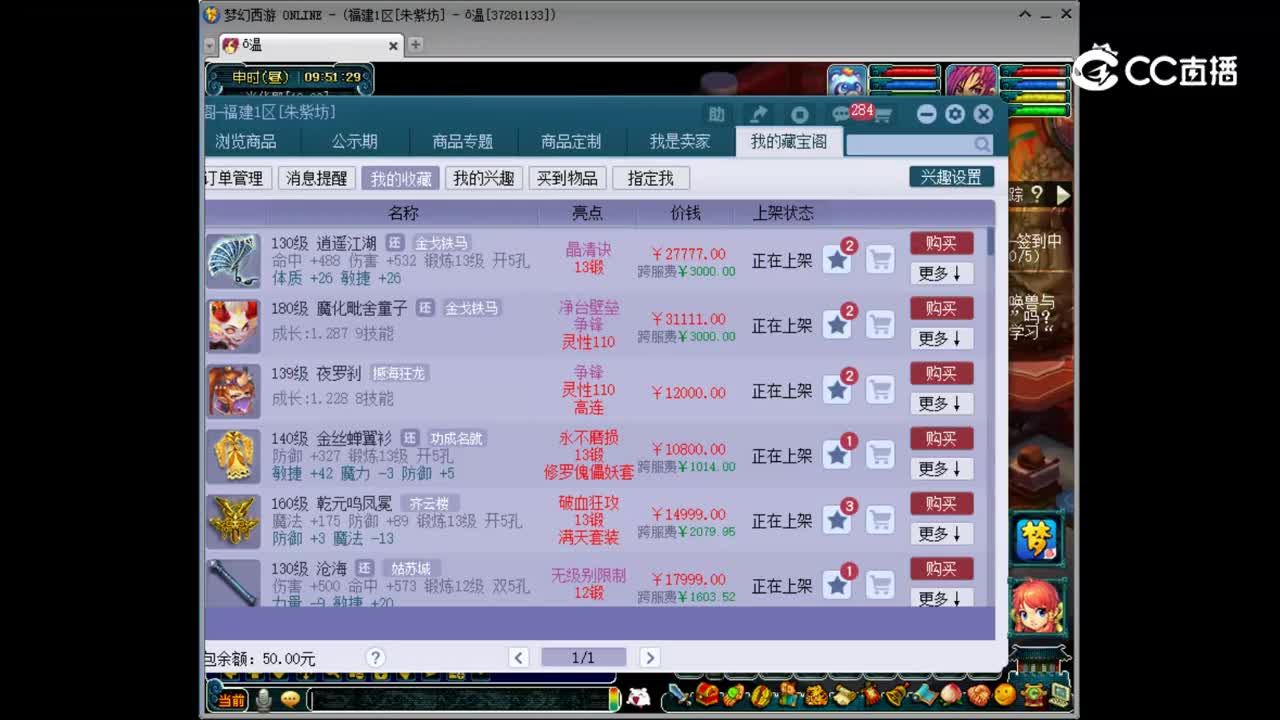1280x720 pixels.
Task: Switch to the 商品专题 tab
Action: [463, 142]
